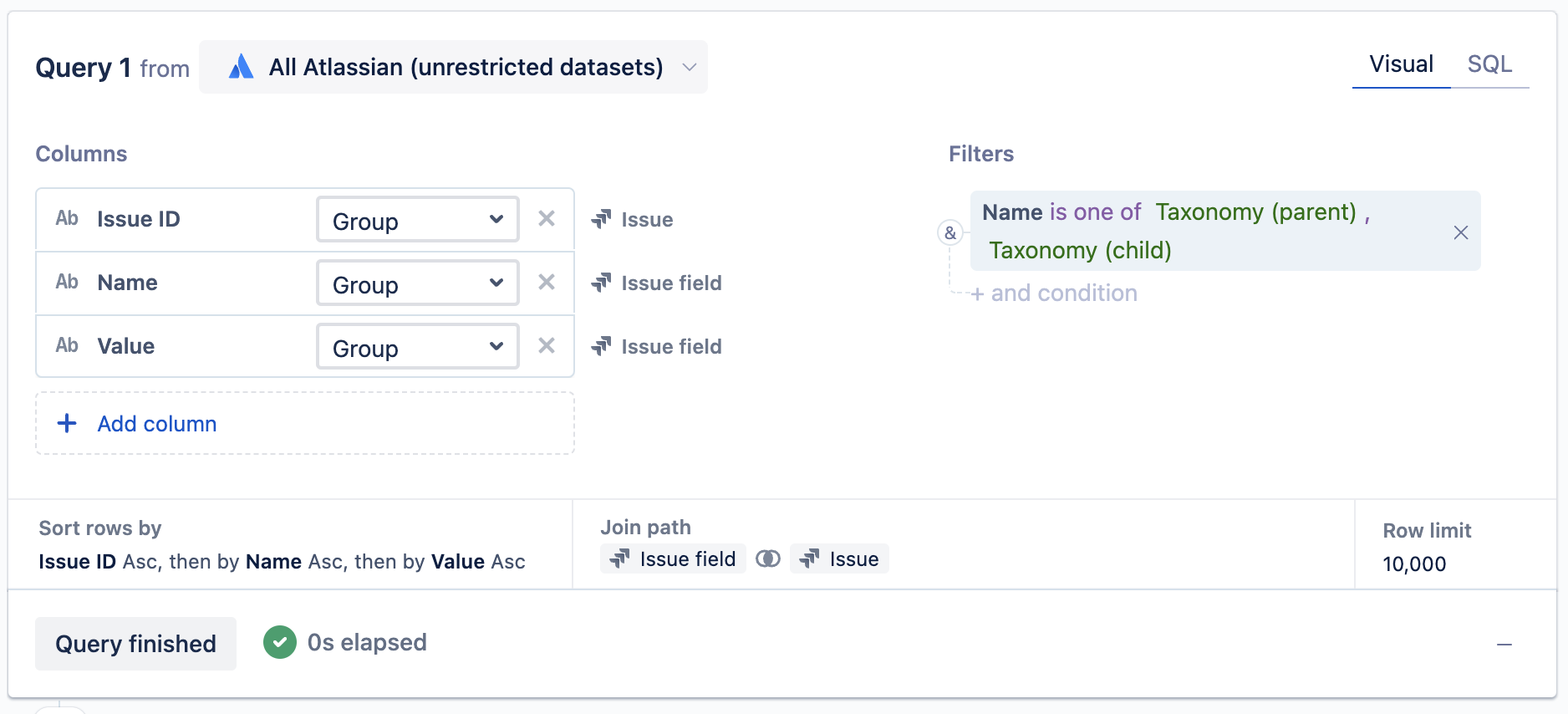Click Issue field table in Join path
Image resolution: width=1568 pixels, height=714 pixels.
[673, 558]
